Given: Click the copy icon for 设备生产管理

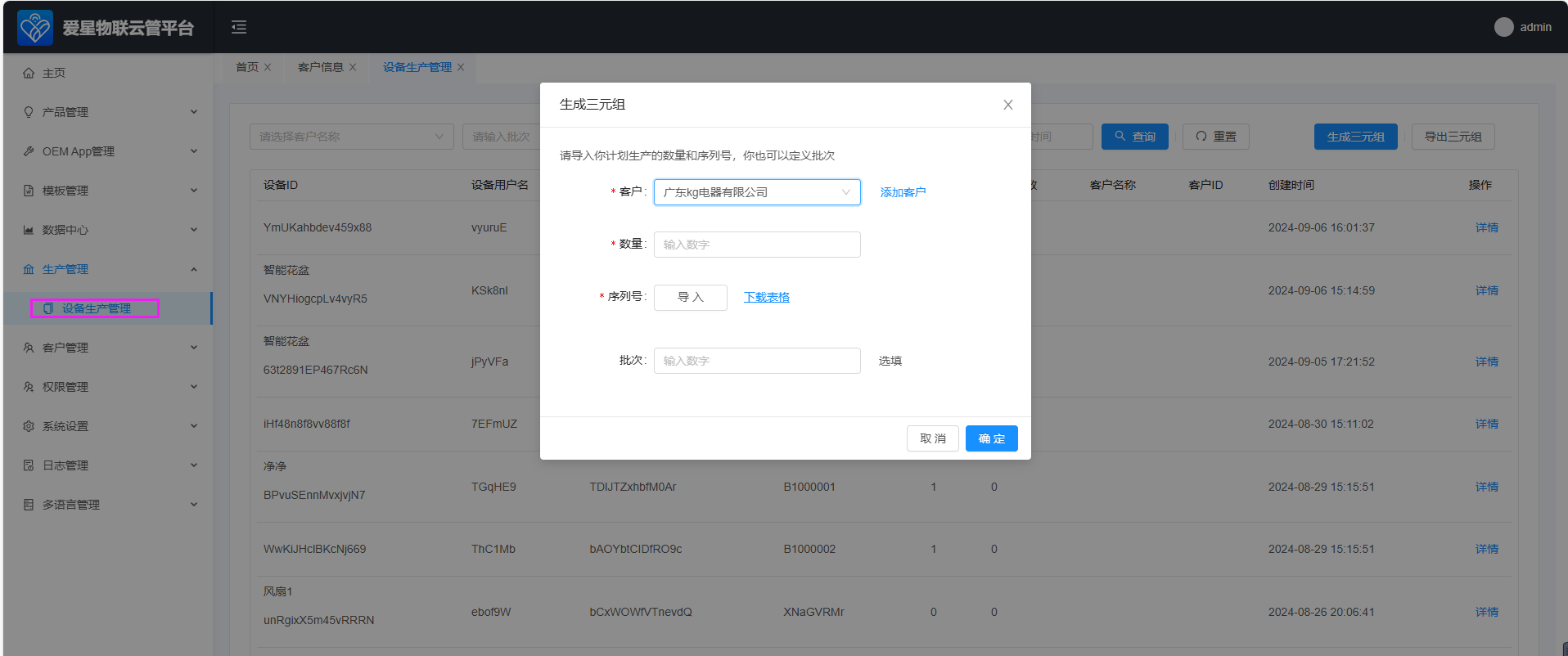Looking at the screenshot, I should point(48,308).
